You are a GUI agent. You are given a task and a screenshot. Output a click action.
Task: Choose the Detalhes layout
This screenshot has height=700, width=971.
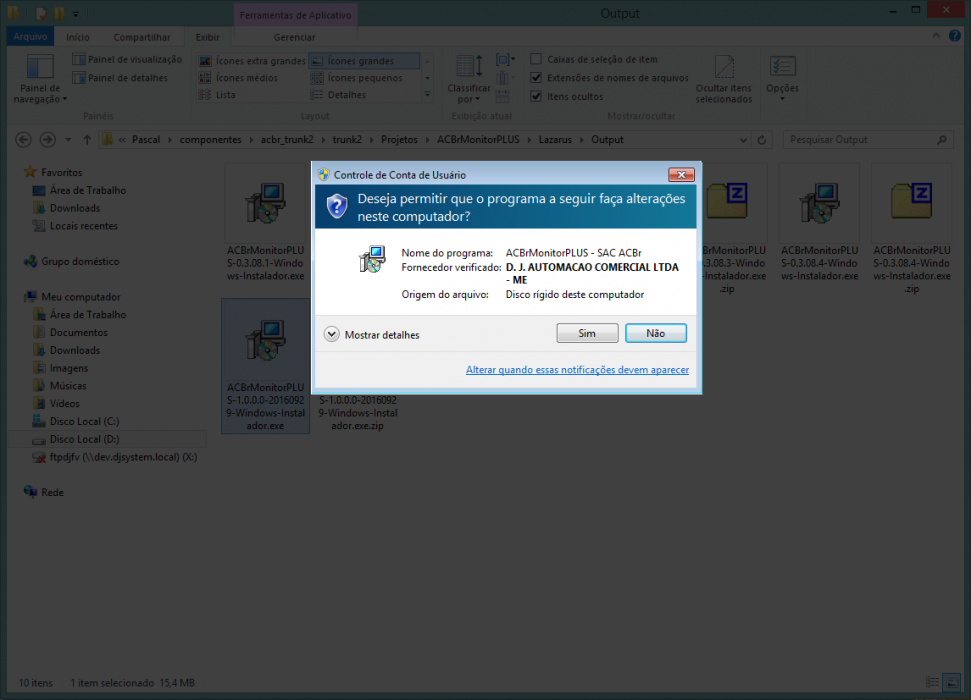pos(338,95)
